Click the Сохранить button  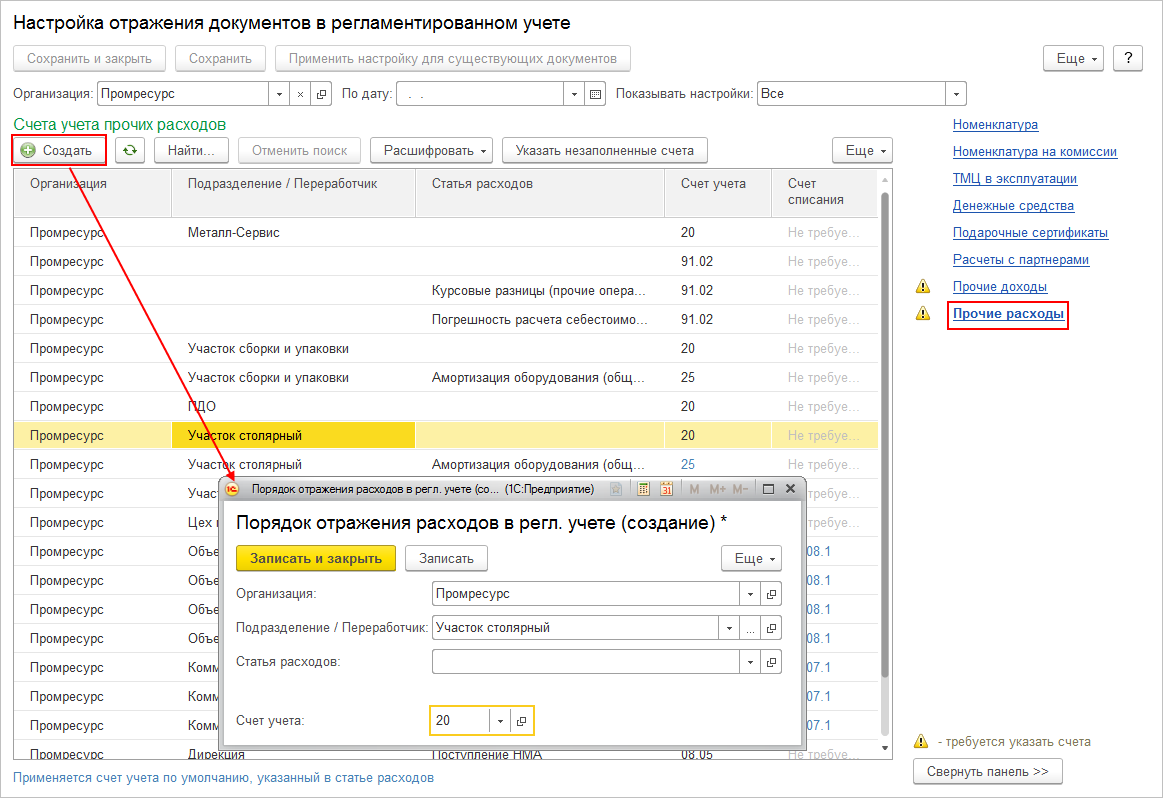click(x=220, y=58)
